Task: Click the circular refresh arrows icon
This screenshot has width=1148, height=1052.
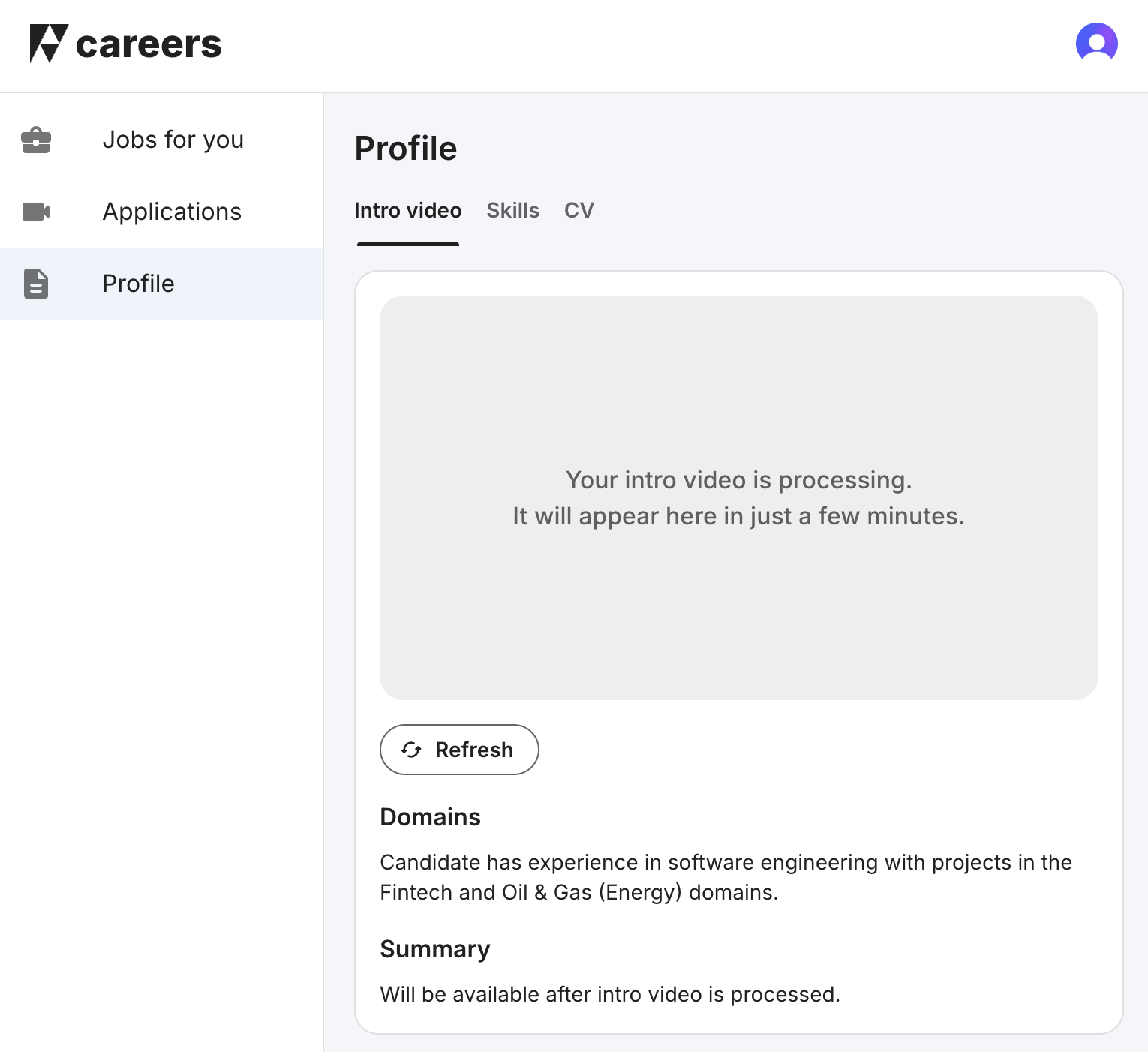Action: [x=412, y=750]
